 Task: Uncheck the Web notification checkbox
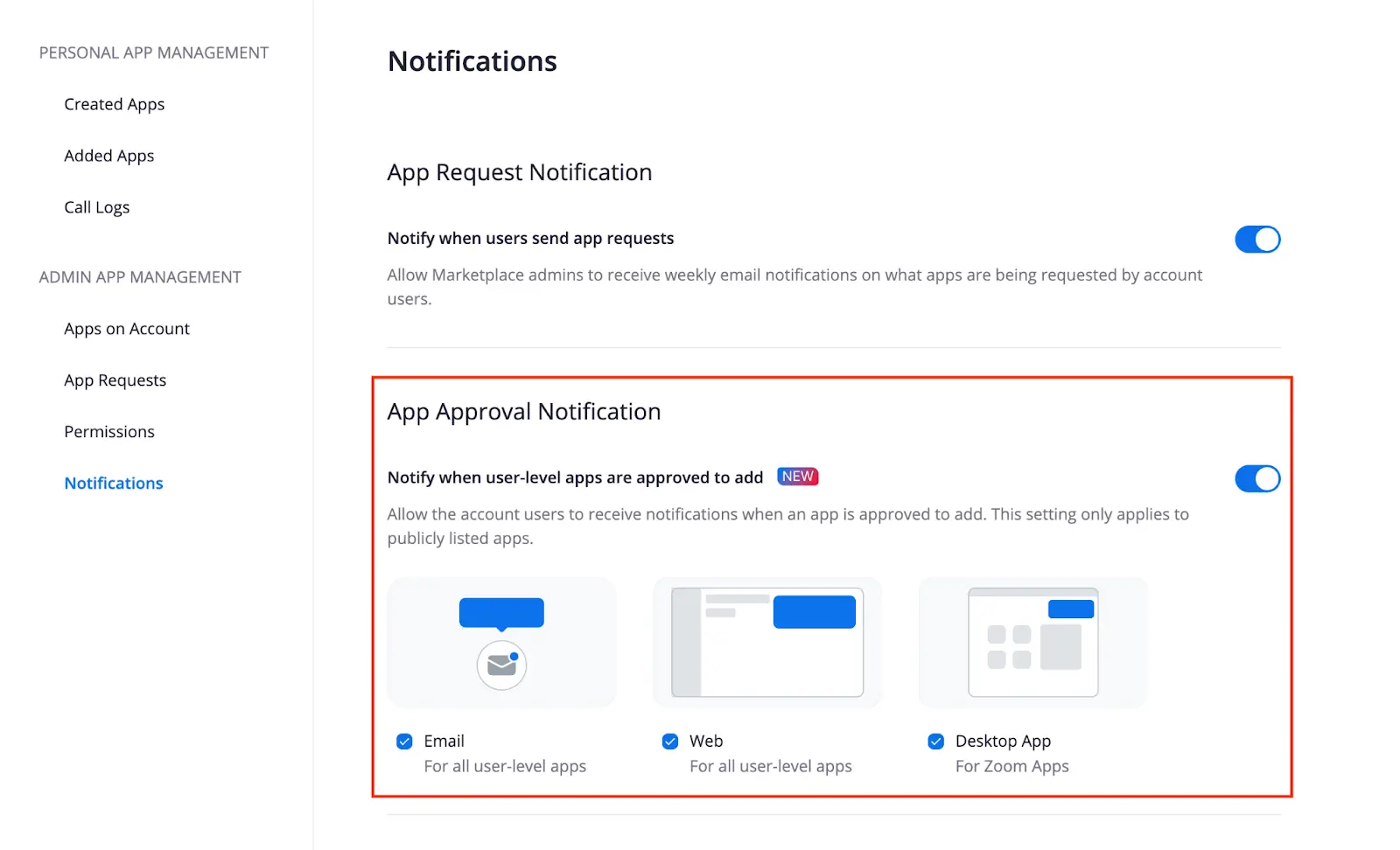tap(669, 741)
